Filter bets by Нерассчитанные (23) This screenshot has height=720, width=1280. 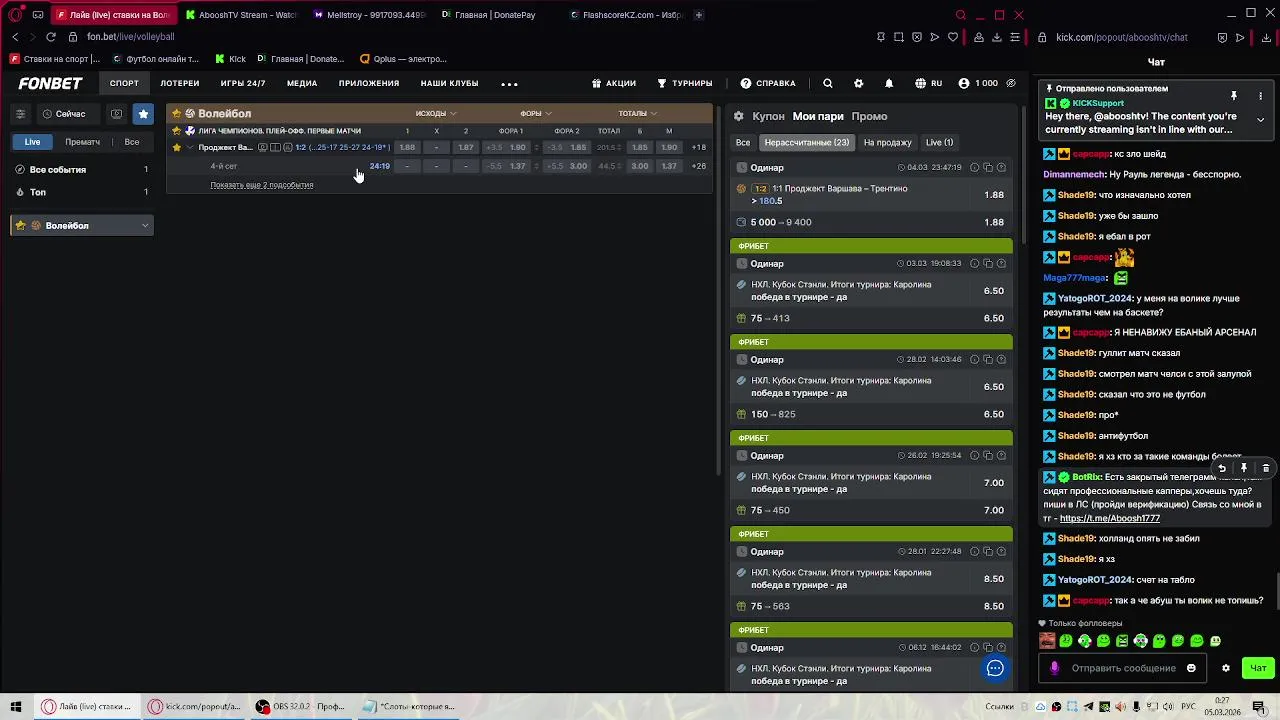pyautogui.click(x=807, y=143)
